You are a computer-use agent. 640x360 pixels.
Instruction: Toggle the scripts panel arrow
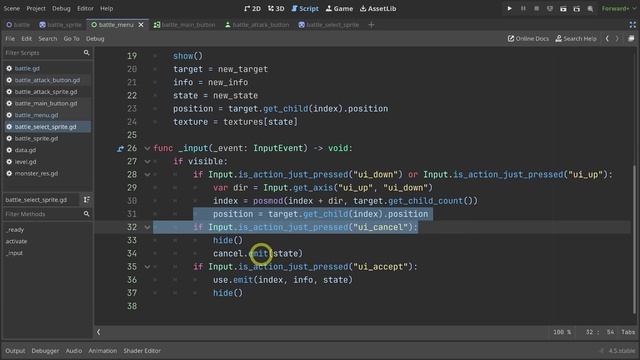(98, 332)
